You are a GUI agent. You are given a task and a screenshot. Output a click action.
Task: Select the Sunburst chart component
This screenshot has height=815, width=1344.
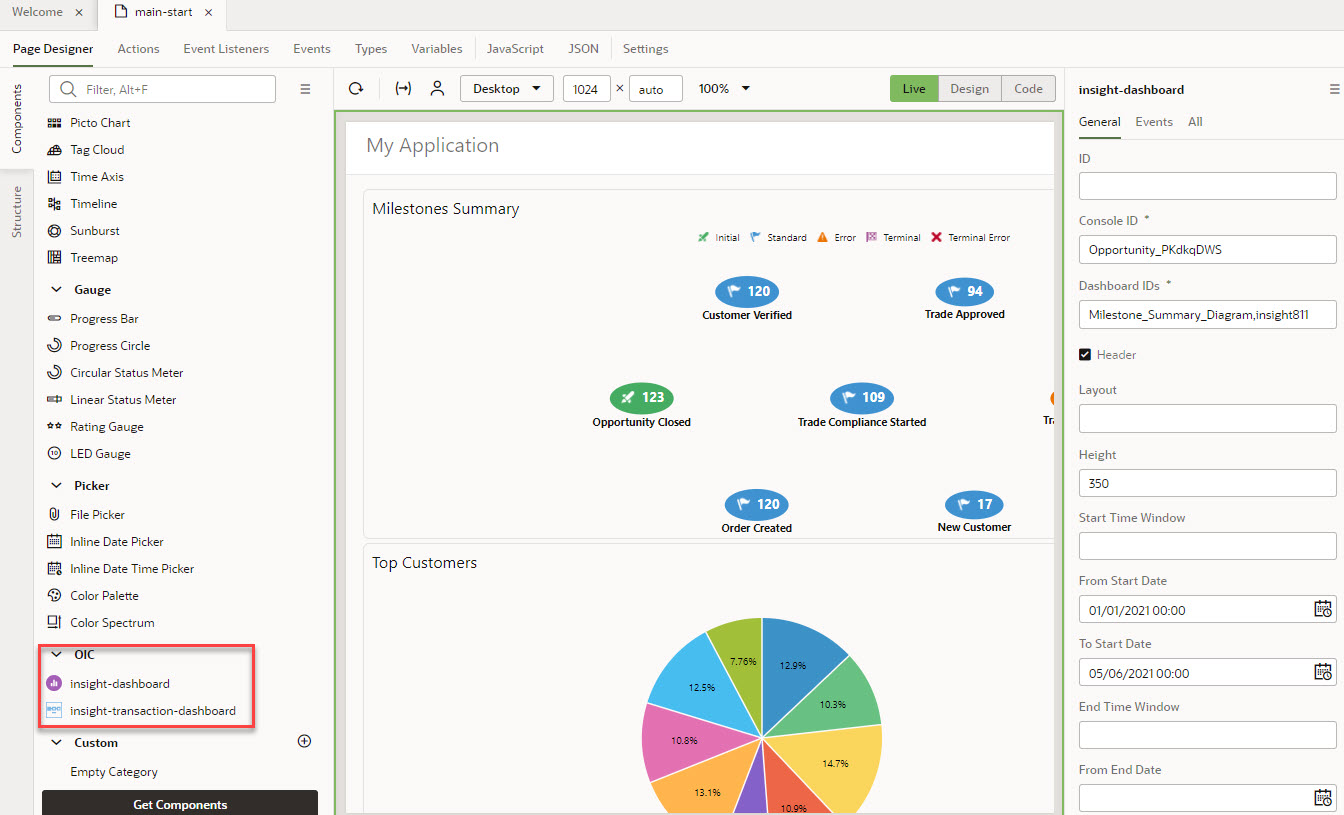coord(95,230)
